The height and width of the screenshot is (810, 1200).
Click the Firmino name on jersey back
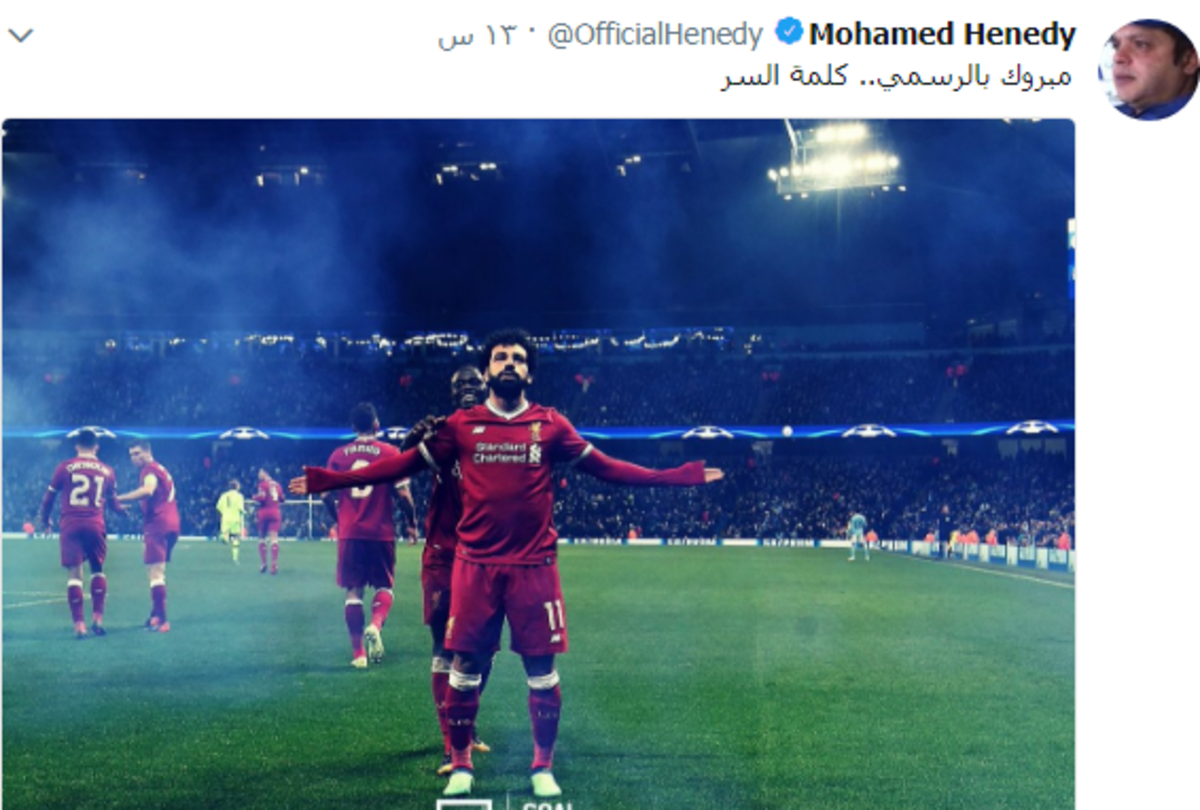[362, 450]
